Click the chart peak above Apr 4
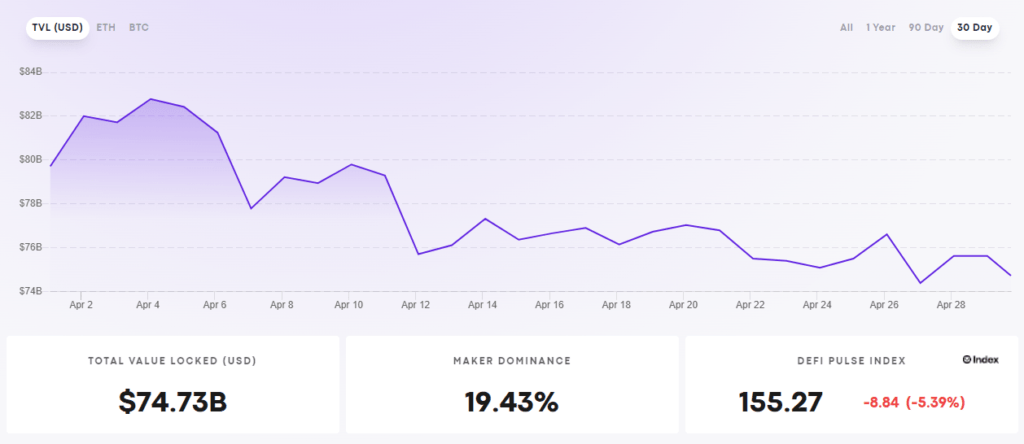Viewport: 1024px width, 444px height. [x=150, y=99]
